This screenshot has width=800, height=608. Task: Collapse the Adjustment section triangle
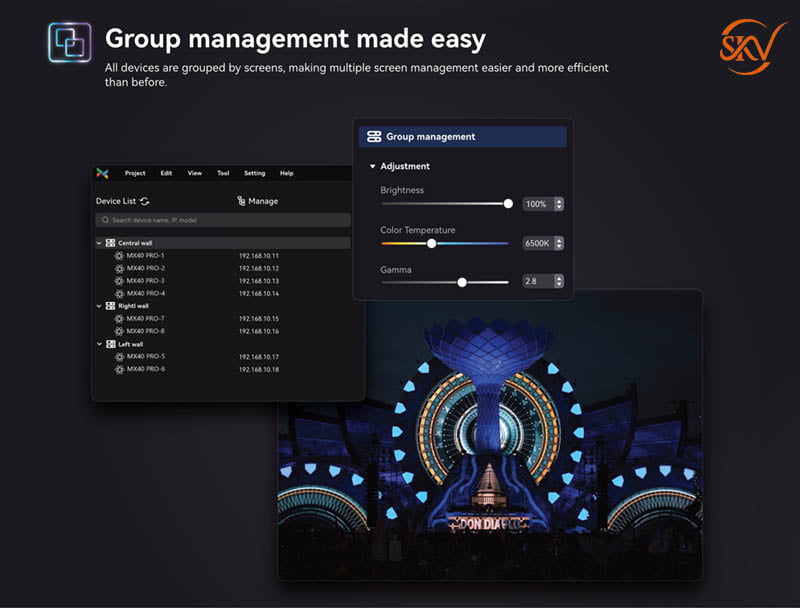pyautogui.click(x=372, y=167)
